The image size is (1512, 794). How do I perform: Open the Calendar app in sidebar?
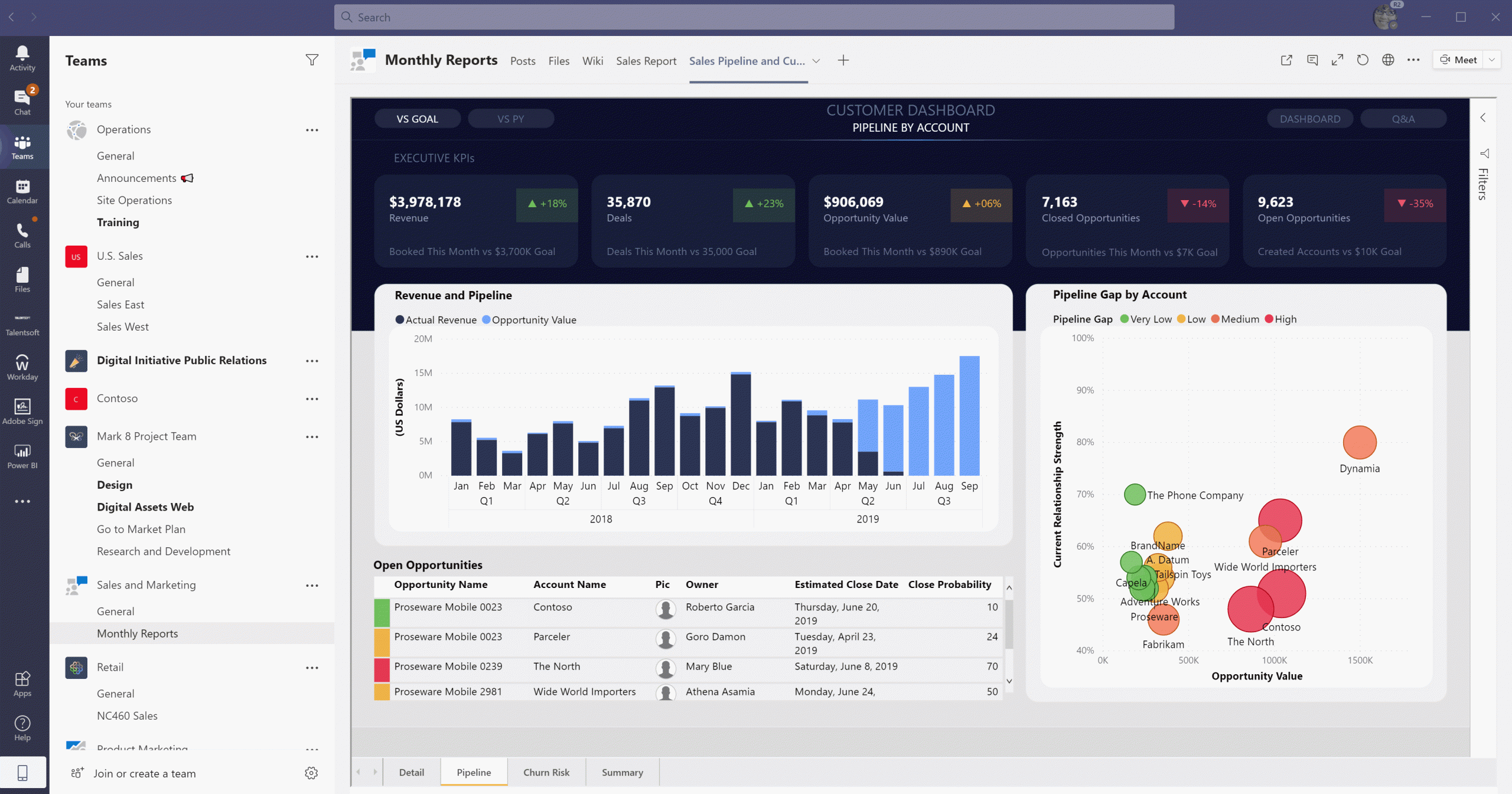(22, 191)
